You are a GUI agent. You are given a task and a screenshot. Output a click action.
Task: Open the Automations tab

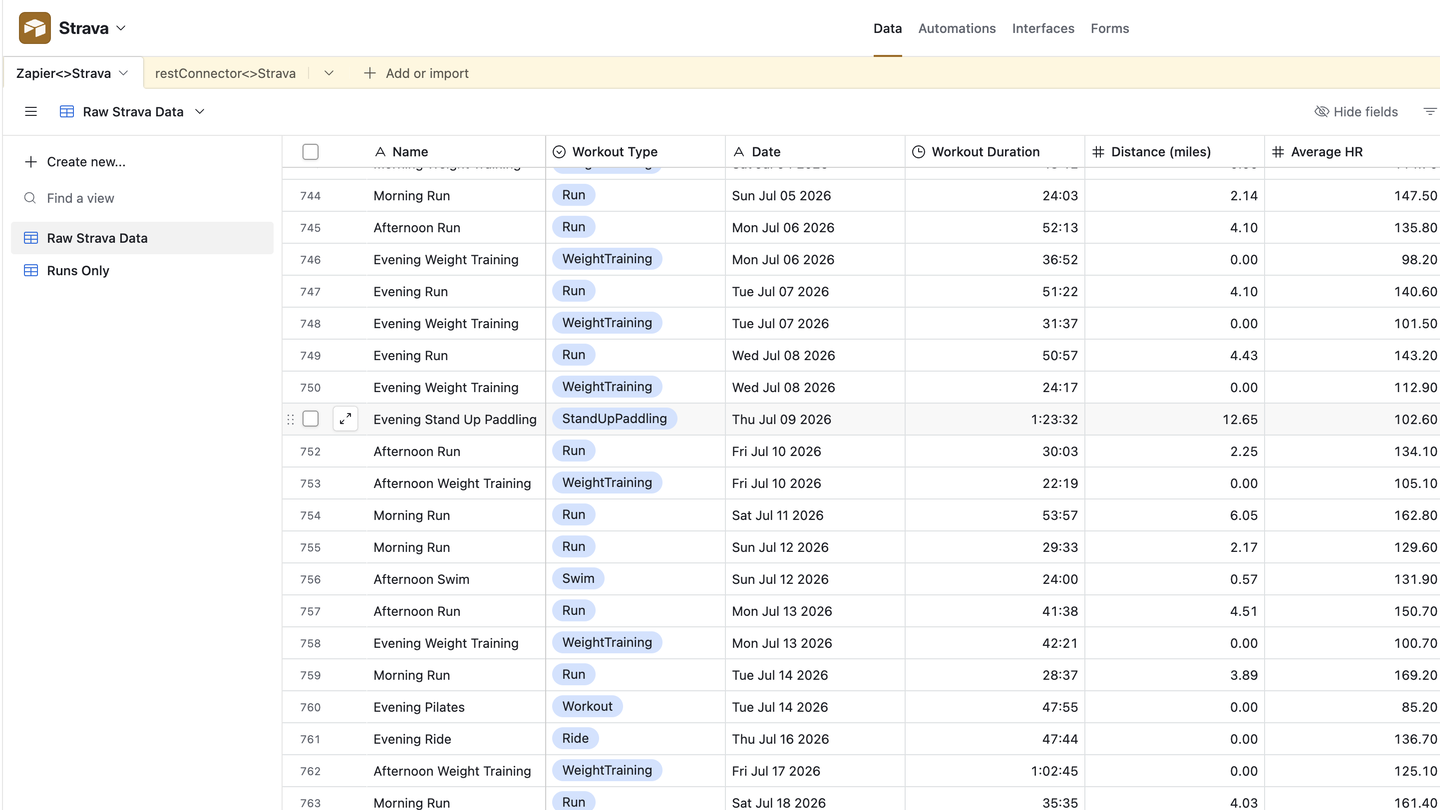pyautogui.click(x=957, y=28)
